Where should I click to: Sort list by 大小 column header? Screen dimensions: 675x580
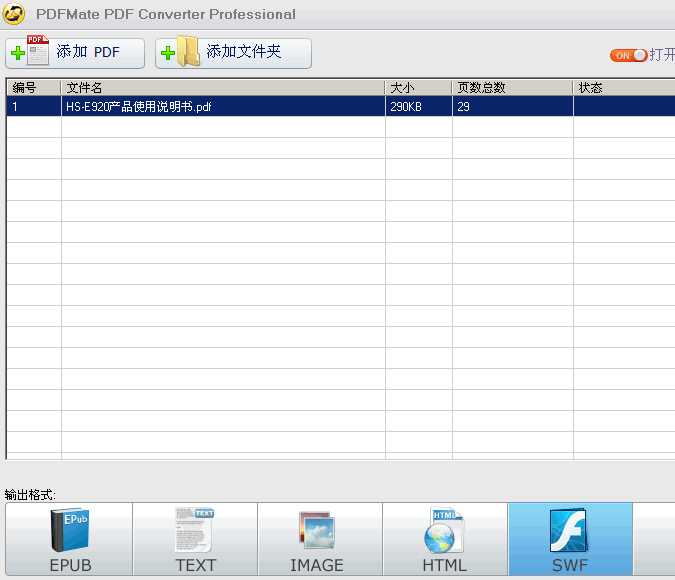coord(418,88)
